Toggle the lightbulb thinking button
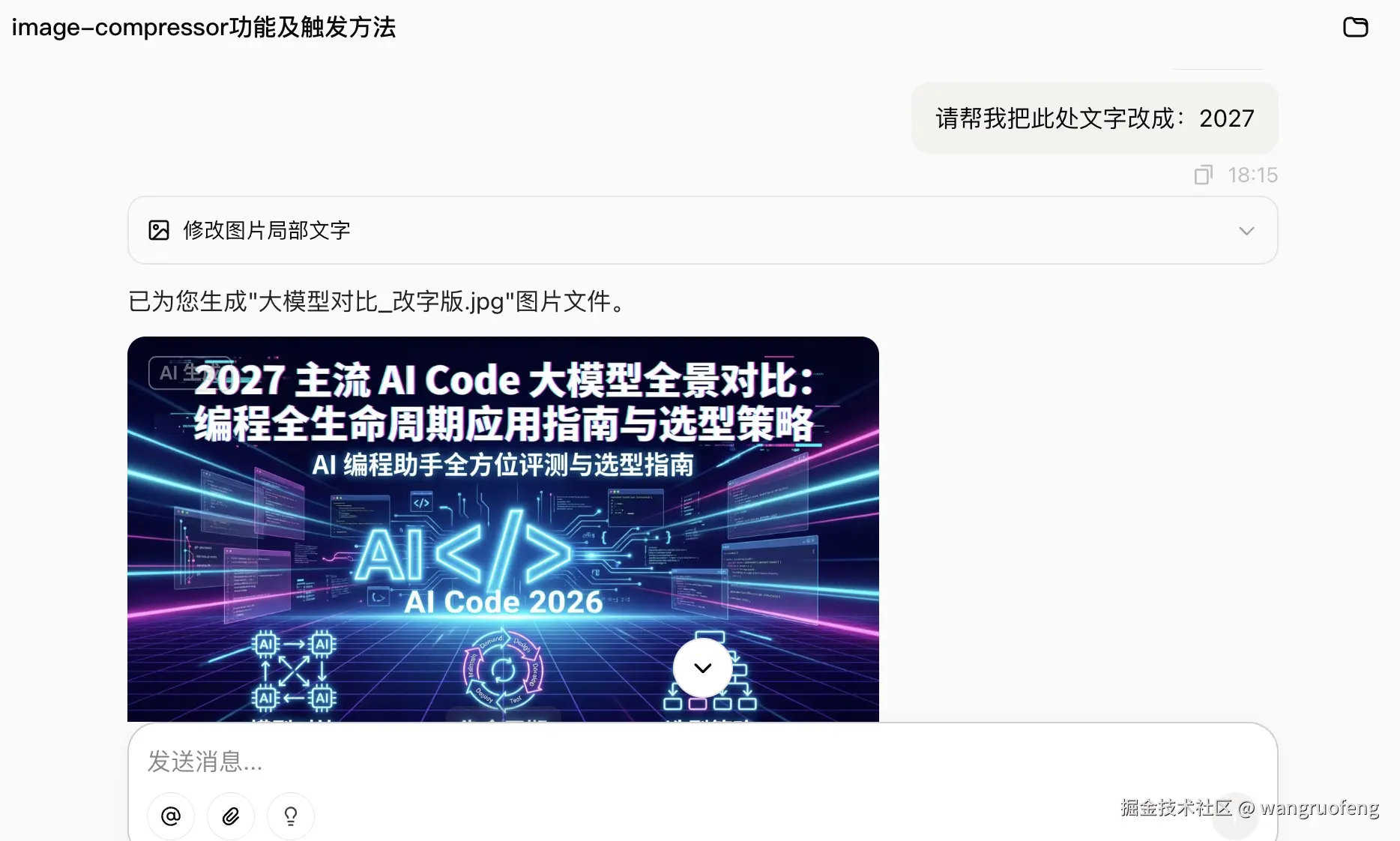1400x841 pixels. point(291,816)
